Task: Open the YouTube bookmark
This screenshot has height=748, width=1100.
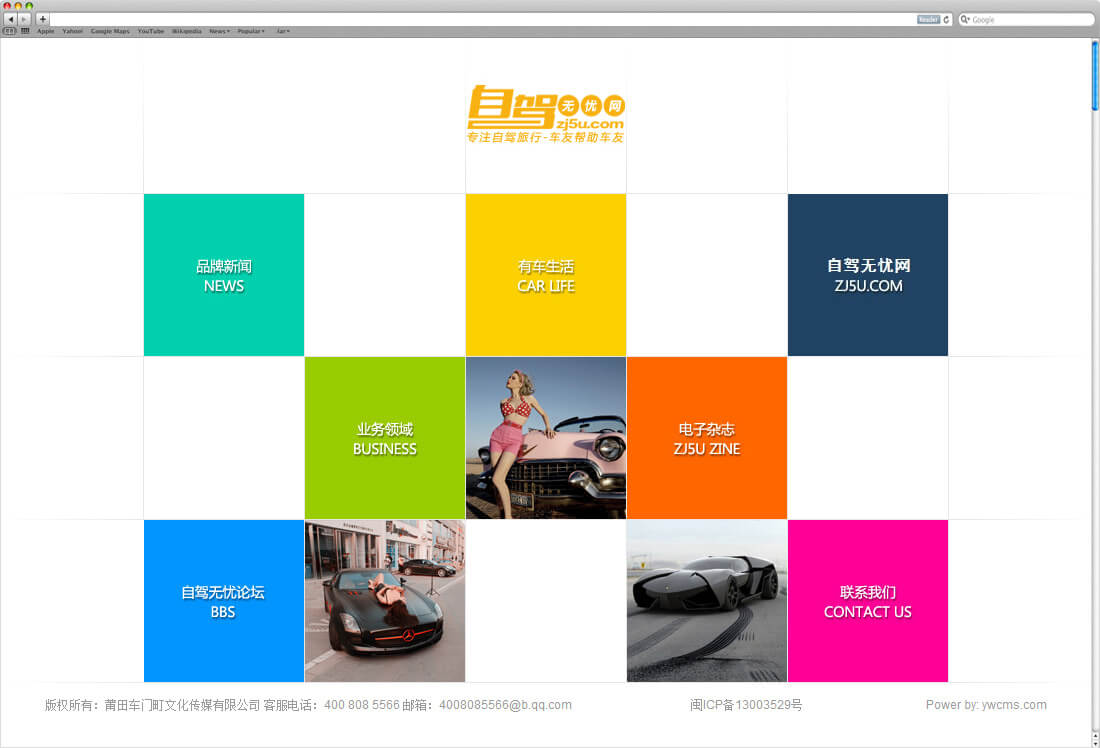Action: tap(151, 31)
